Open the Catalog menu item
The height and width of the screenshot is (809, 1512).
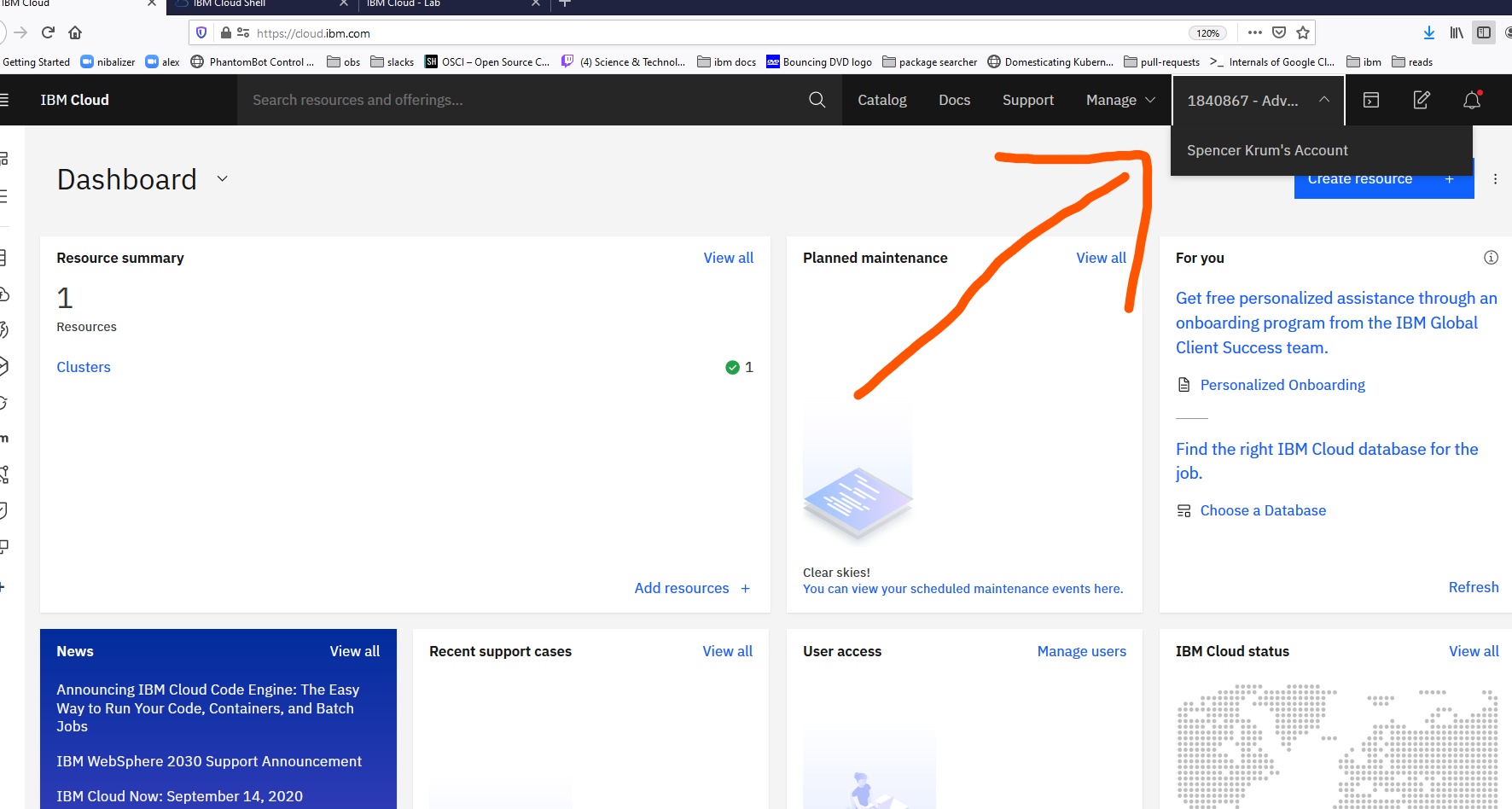coord(882,100)
